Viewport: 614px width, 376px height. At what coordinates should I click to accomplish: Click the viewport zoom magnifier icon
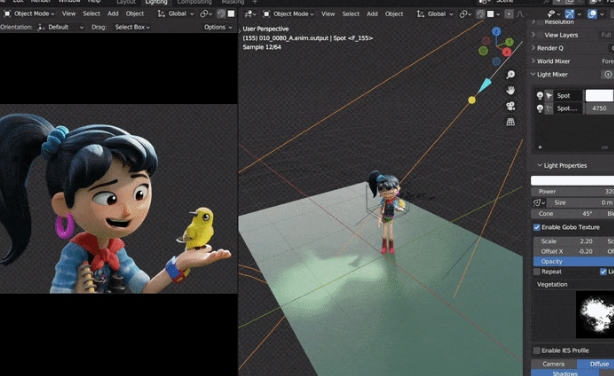(511, 74)
